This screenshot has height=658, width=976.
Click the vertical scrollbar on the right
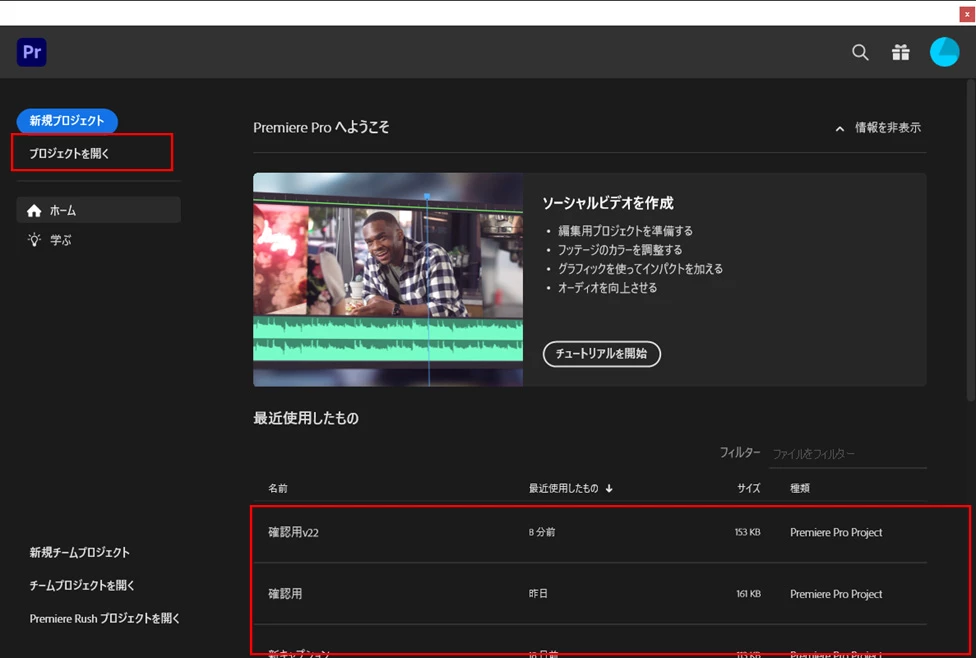[970, 240]
